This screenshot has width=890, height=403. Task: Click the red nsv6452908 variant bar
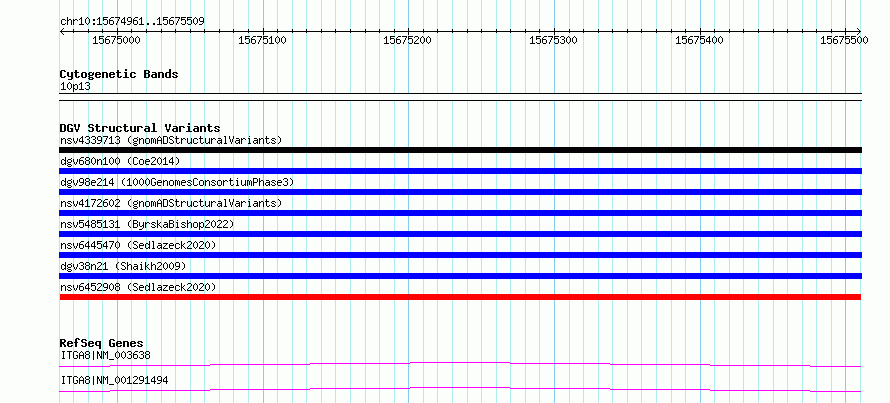click(460, 297)
